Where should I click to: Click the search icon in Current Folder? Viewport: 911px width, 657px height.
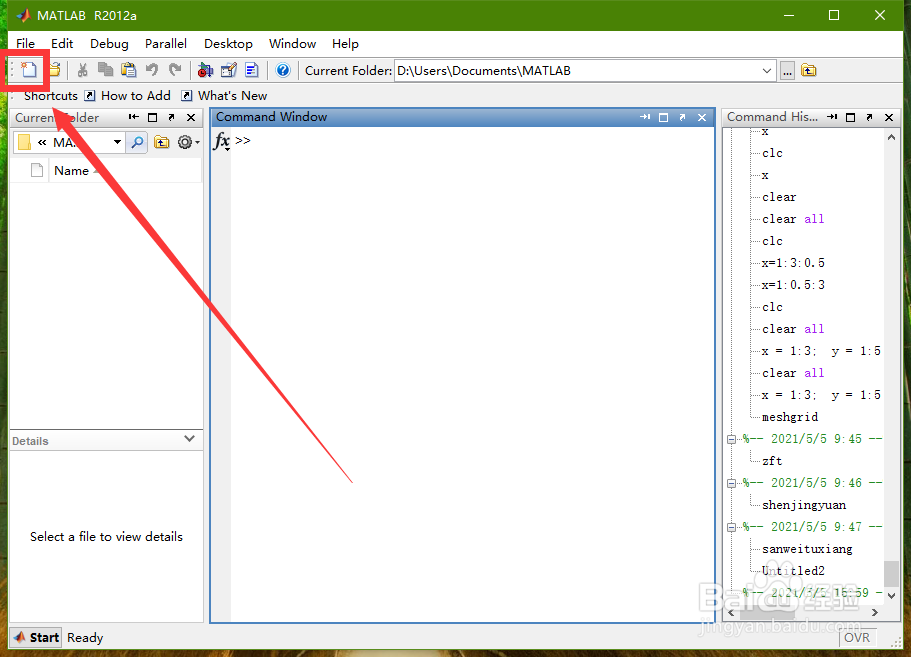pos(137,142)
